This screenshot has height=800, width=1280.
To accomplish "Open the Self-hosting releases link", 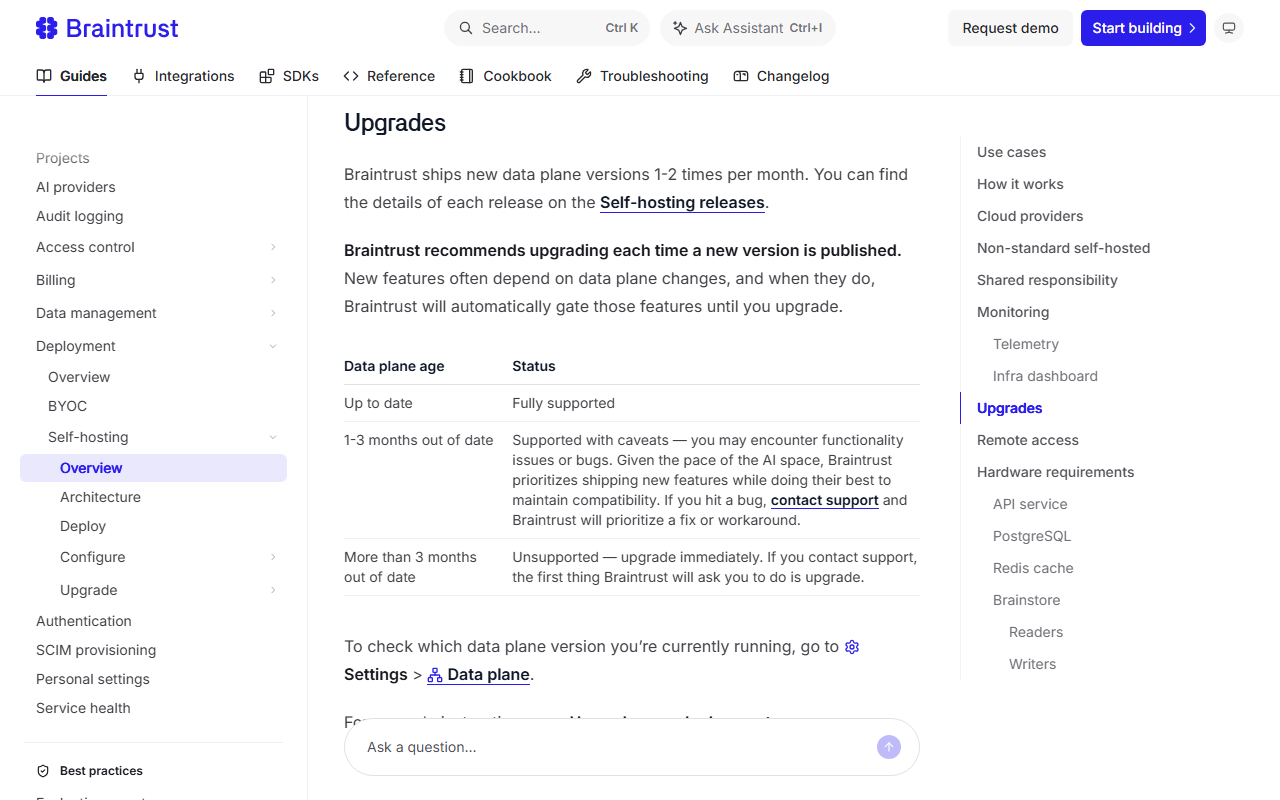I will tap(682, 202).
